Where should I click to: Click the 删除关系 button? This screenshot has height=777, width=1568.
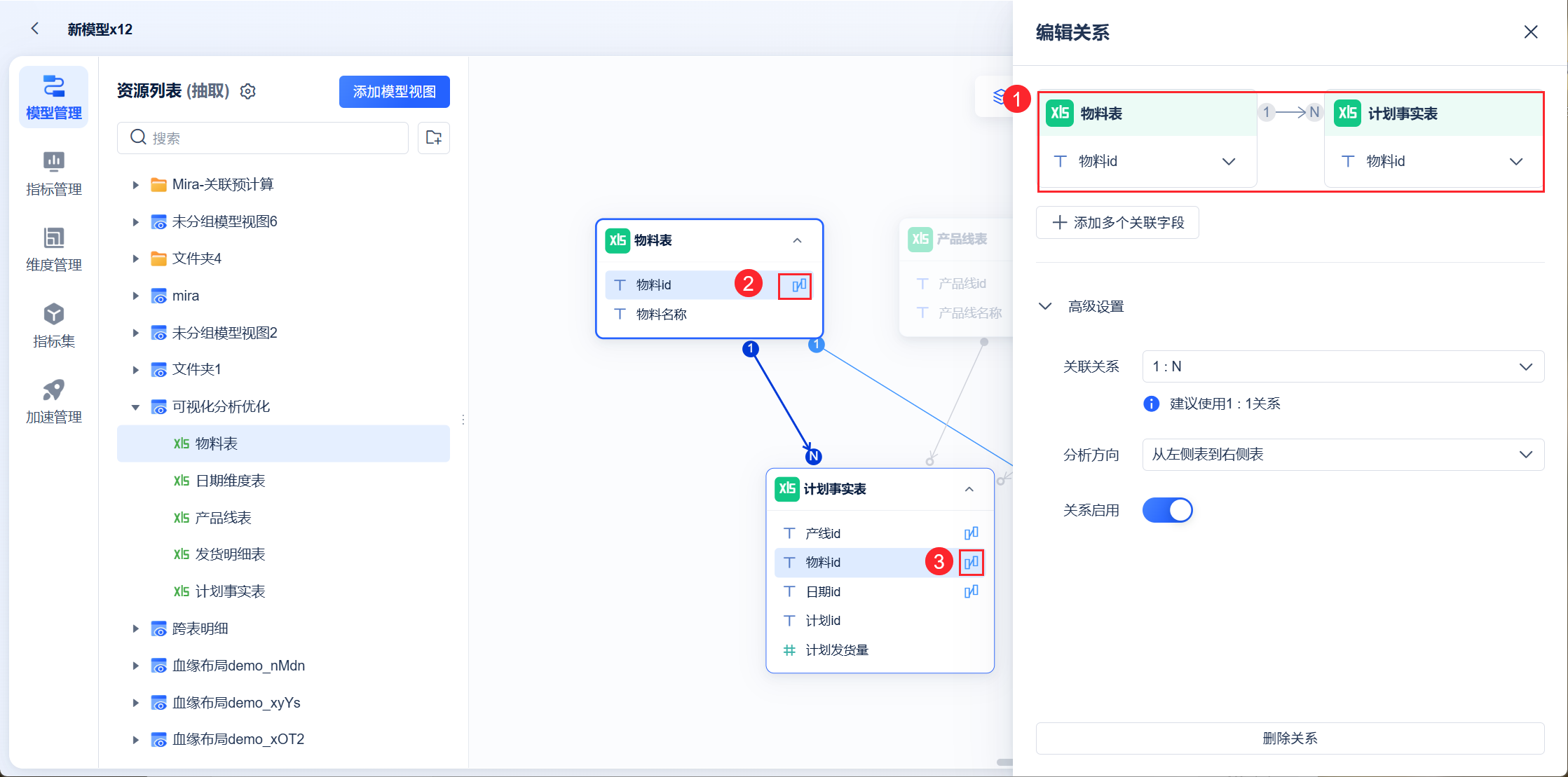point(1289,738)
